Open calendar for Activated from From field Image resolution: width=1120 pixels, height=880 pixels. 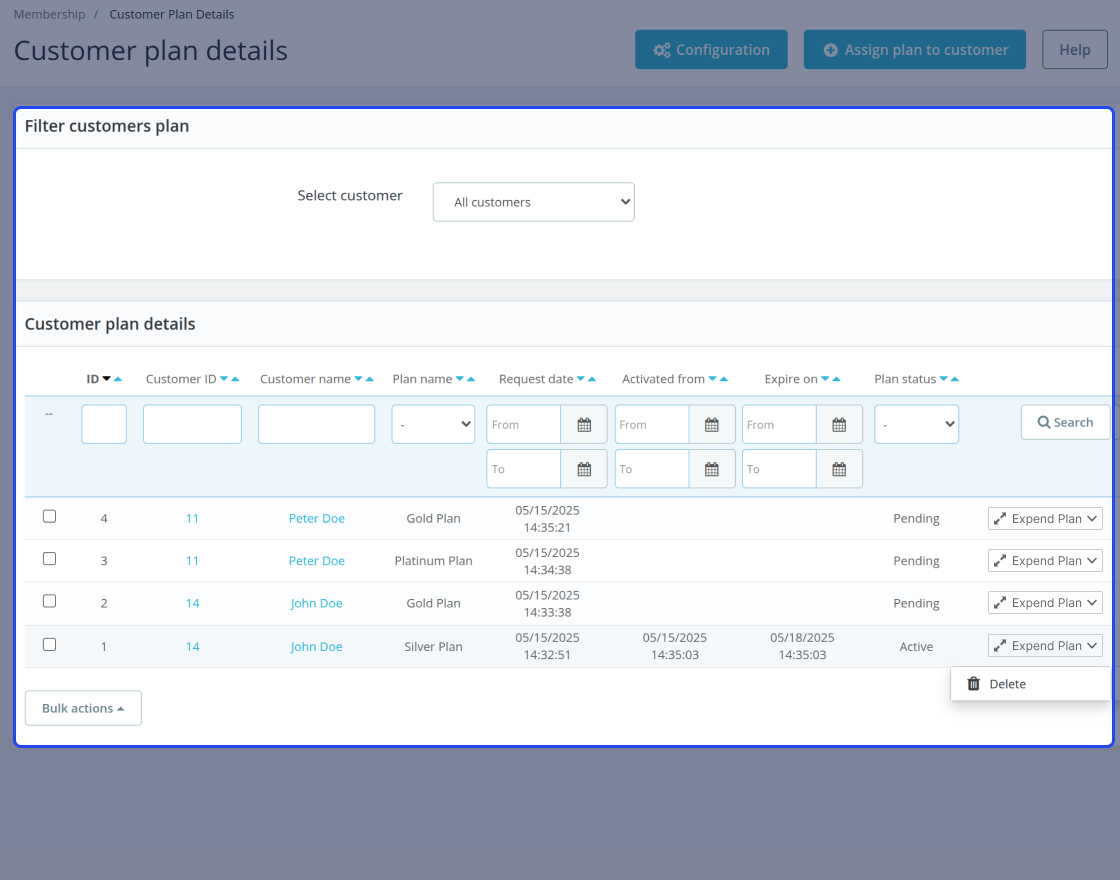pos(711,424)
